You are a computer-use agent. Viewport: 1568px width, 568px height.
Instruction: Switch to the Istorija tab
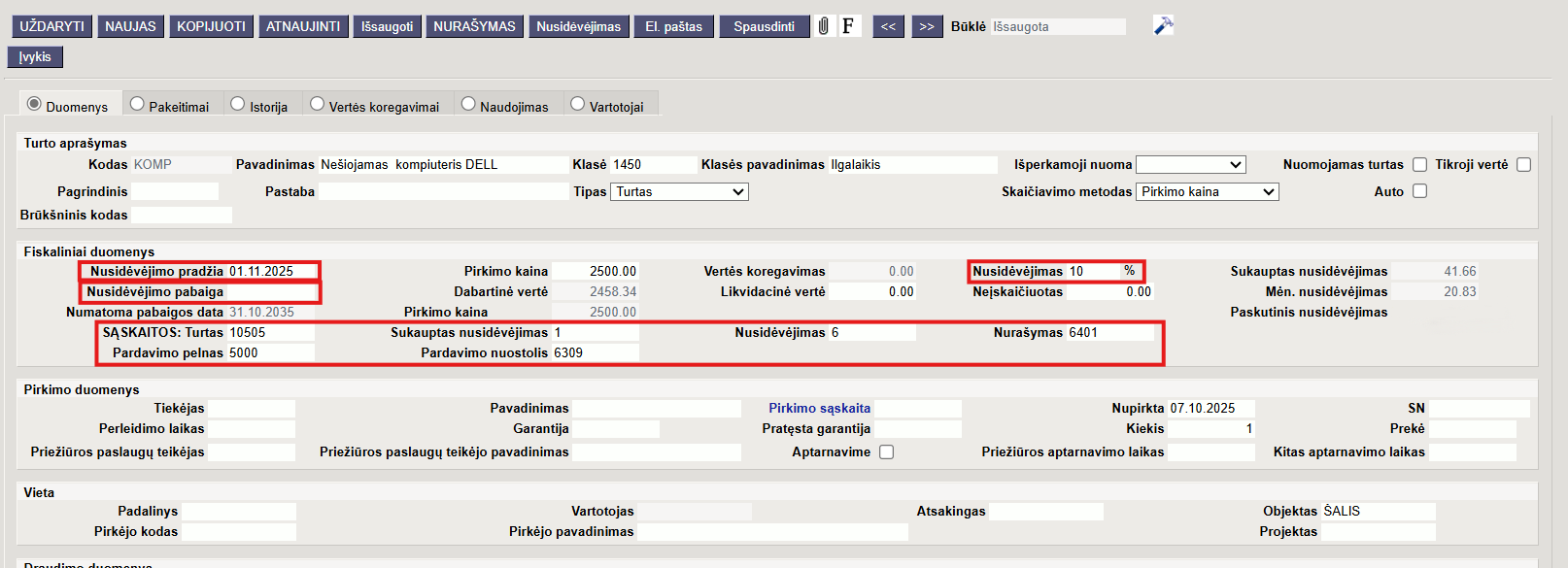(x=259, y=106)
